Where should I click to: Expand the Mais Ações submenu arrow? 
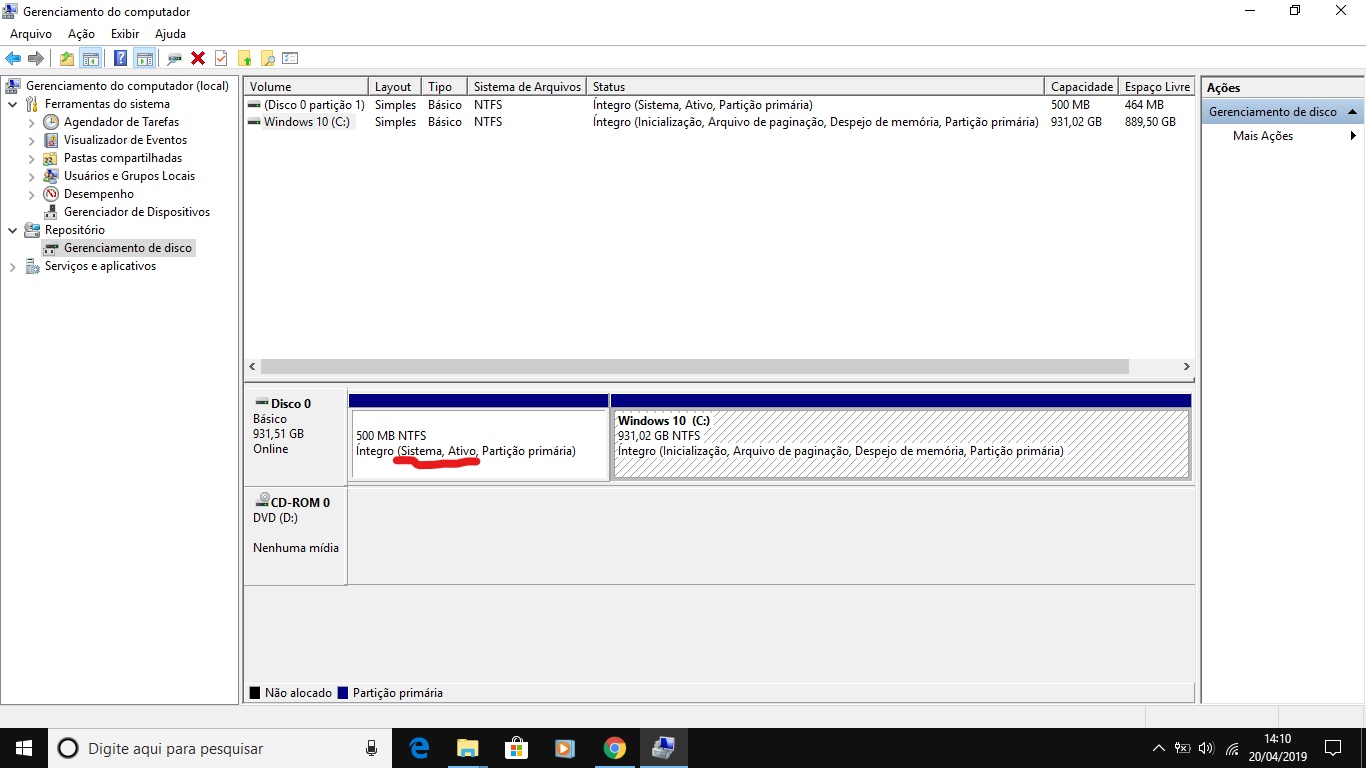1353,136
